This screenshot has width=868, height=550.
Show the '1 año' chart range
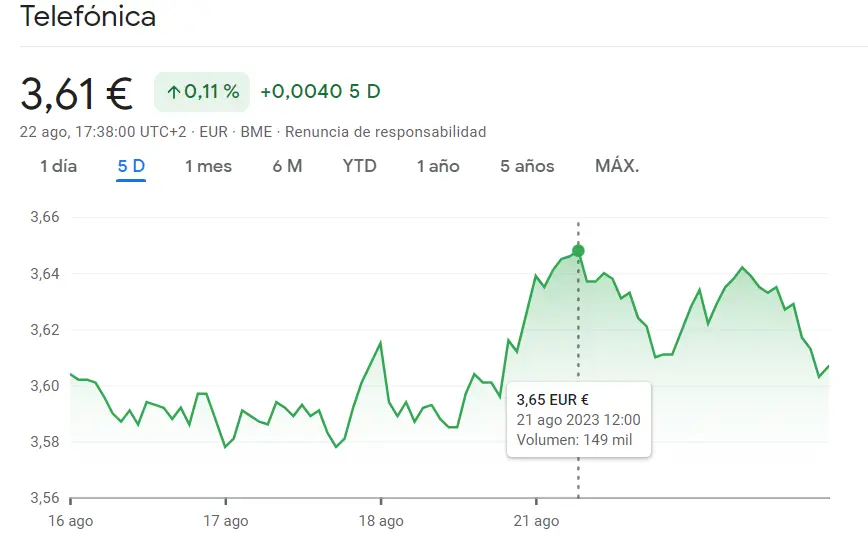pos(438,166)
